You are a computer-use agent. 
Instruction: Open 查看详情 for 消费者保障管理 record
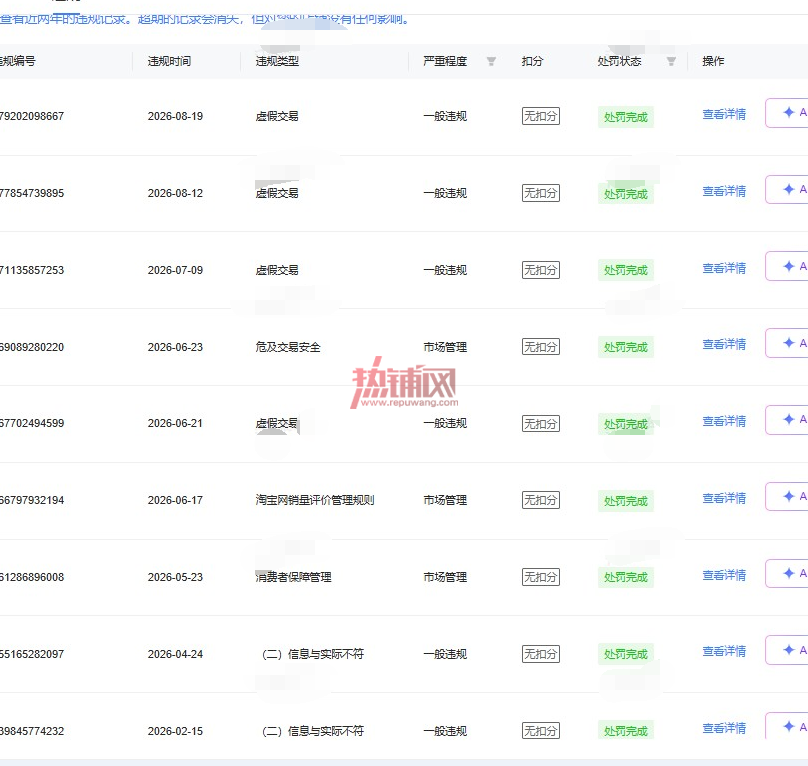[x=724, y=575]
